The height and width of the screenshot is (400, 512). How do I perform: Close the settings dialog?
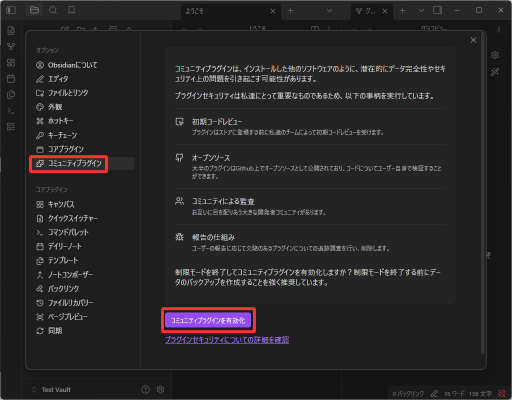tap(473, 40)
